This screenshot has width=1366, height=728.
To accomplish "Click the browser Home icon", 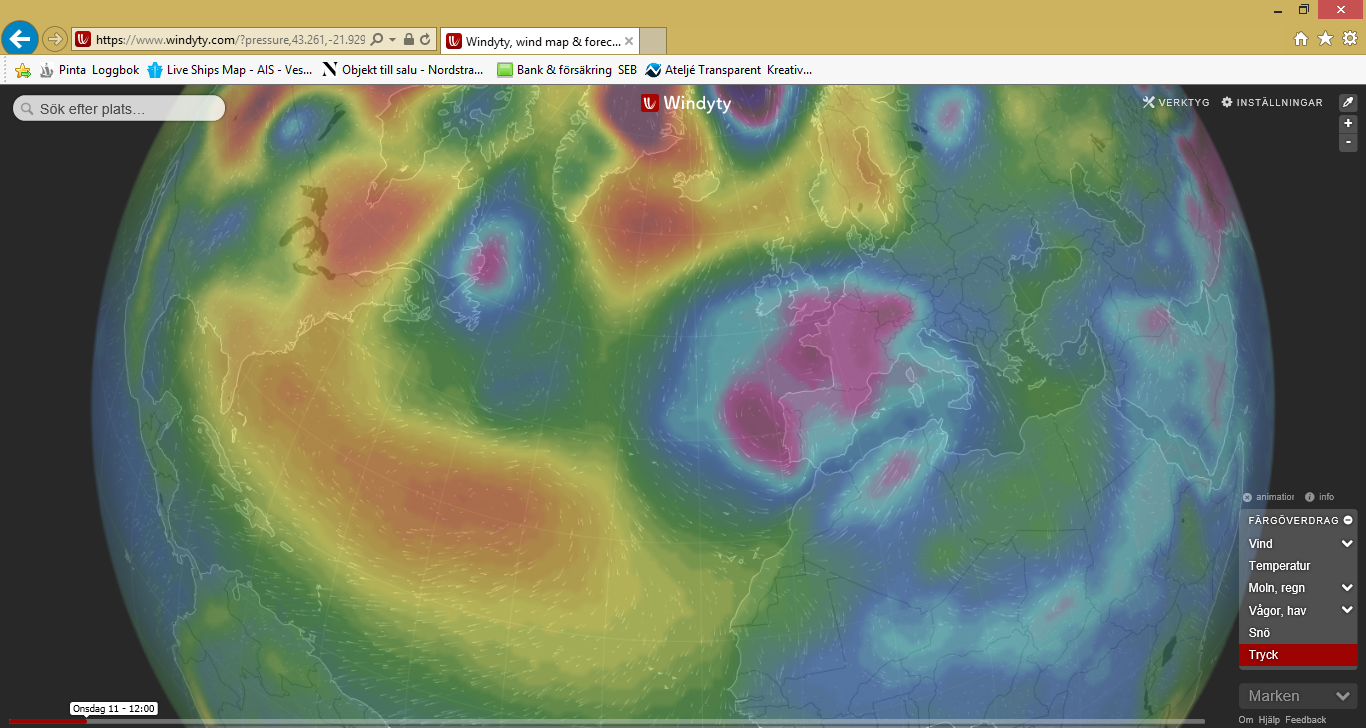I will (1301, 39).
